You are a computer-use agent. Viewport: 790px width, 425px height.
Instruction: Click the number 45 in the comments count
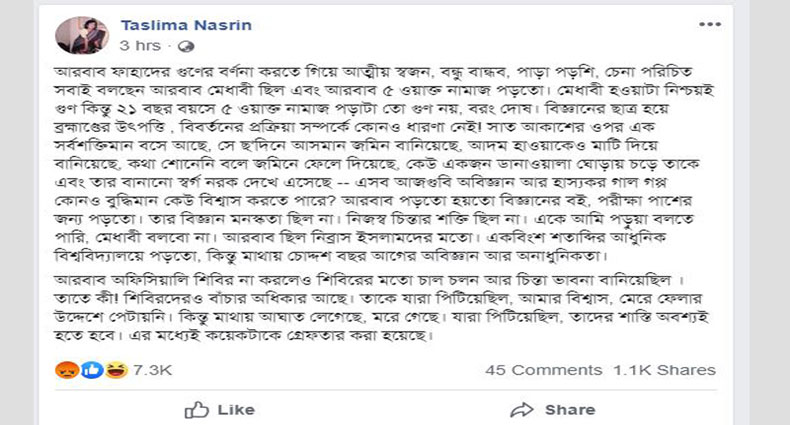496,370
